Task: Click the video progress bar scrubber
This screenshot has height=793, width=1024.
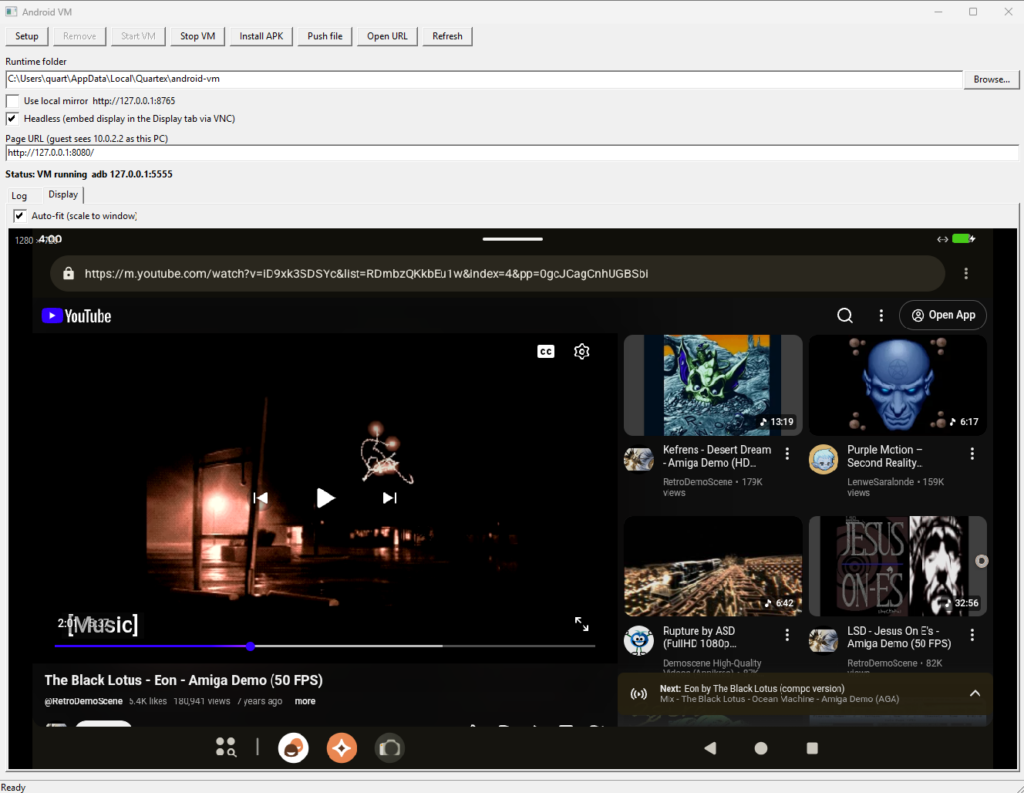Action: pos(251,646)
